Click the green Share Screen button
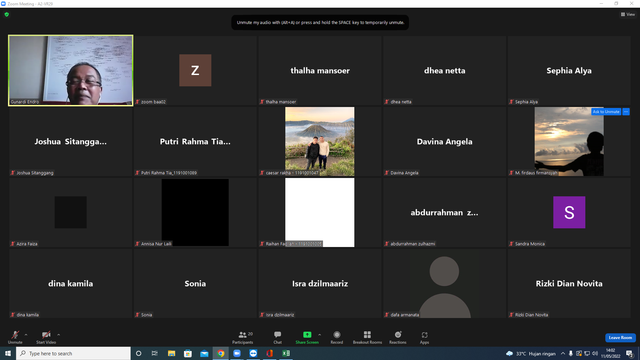The height and width of the screenshot is (360, 640). [x=307, y=337]
